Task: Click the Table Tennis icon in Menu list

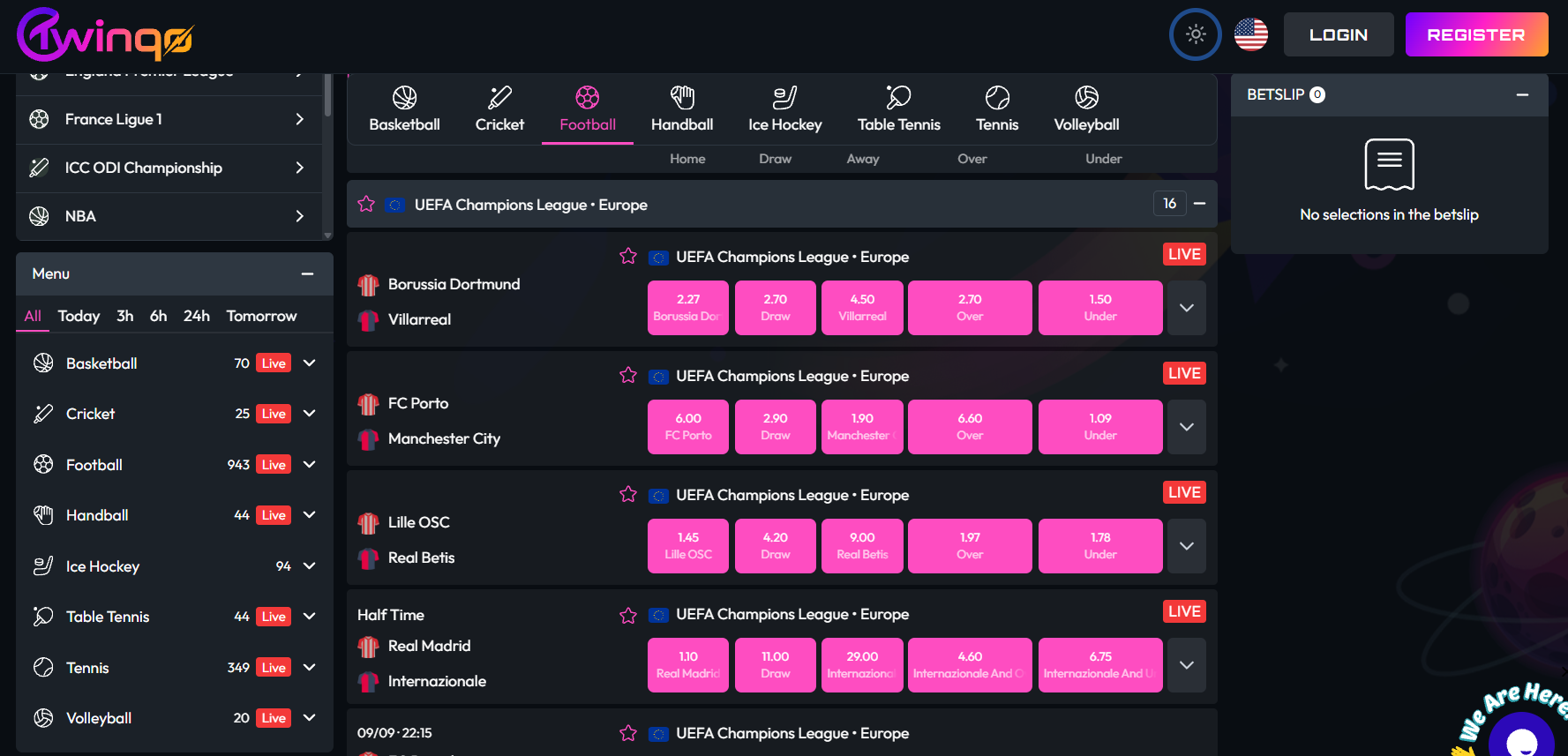Action: (43, 616)
